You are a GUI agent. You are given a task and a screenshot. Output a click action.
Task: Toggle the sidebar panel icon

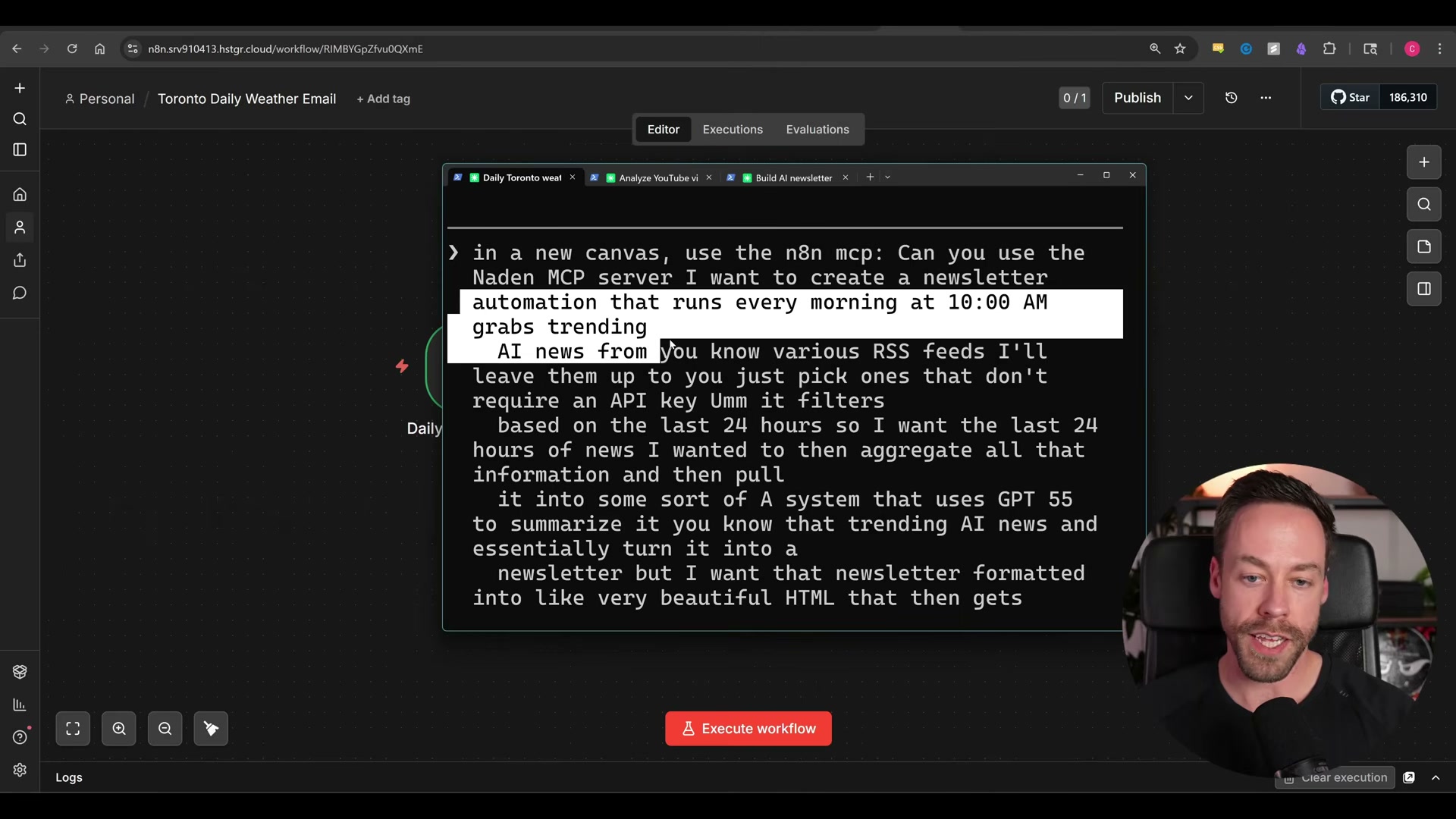(20, 150)
